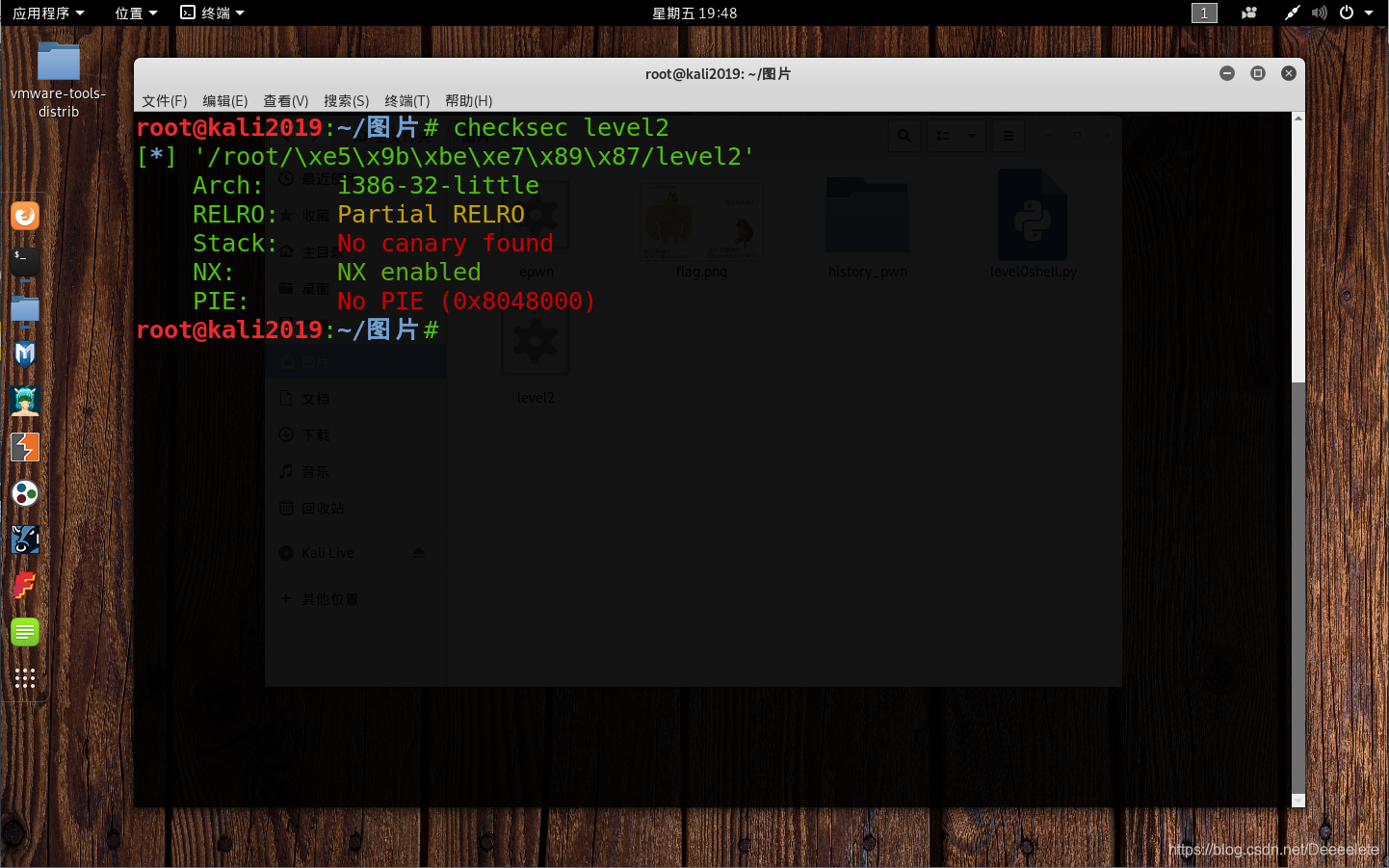Open the Terminal icon in the dock
Screen dimensions: 1389x868
[x=25, y=261]
